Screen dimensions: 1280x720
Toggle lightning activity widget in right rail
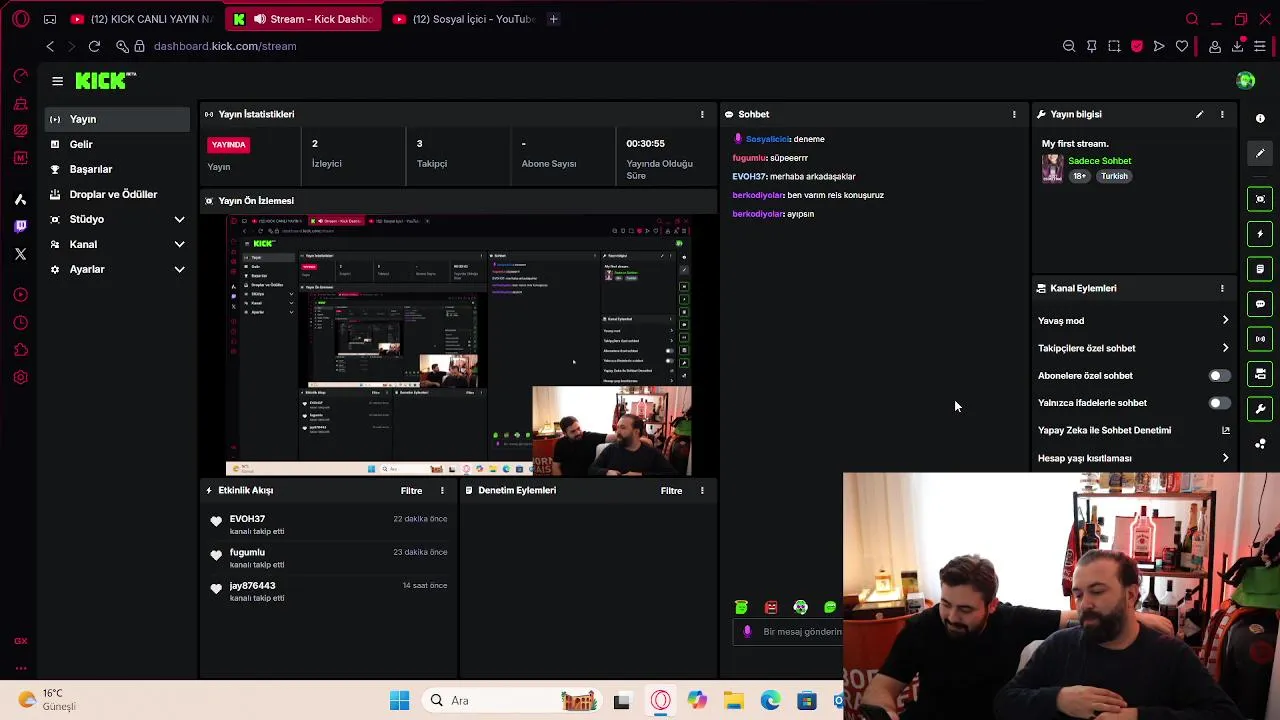point(1260,234)
